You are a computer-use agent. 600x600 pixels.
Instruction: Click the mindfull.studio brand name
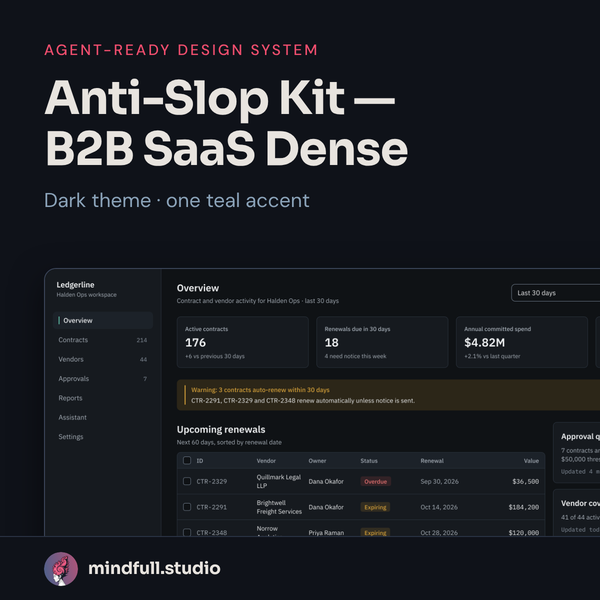[x=154, y=569]
